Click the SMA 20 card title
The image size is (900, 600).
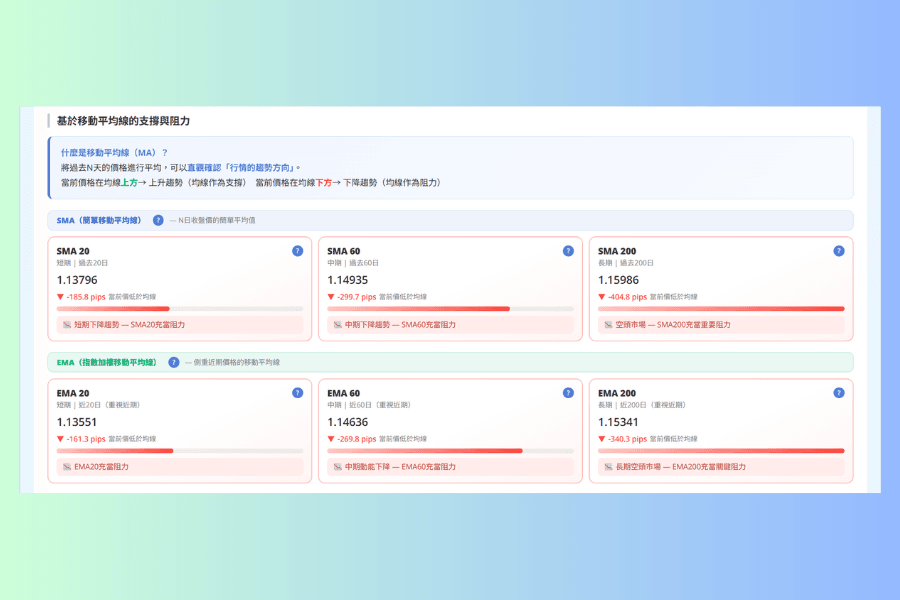pos(73,251)
